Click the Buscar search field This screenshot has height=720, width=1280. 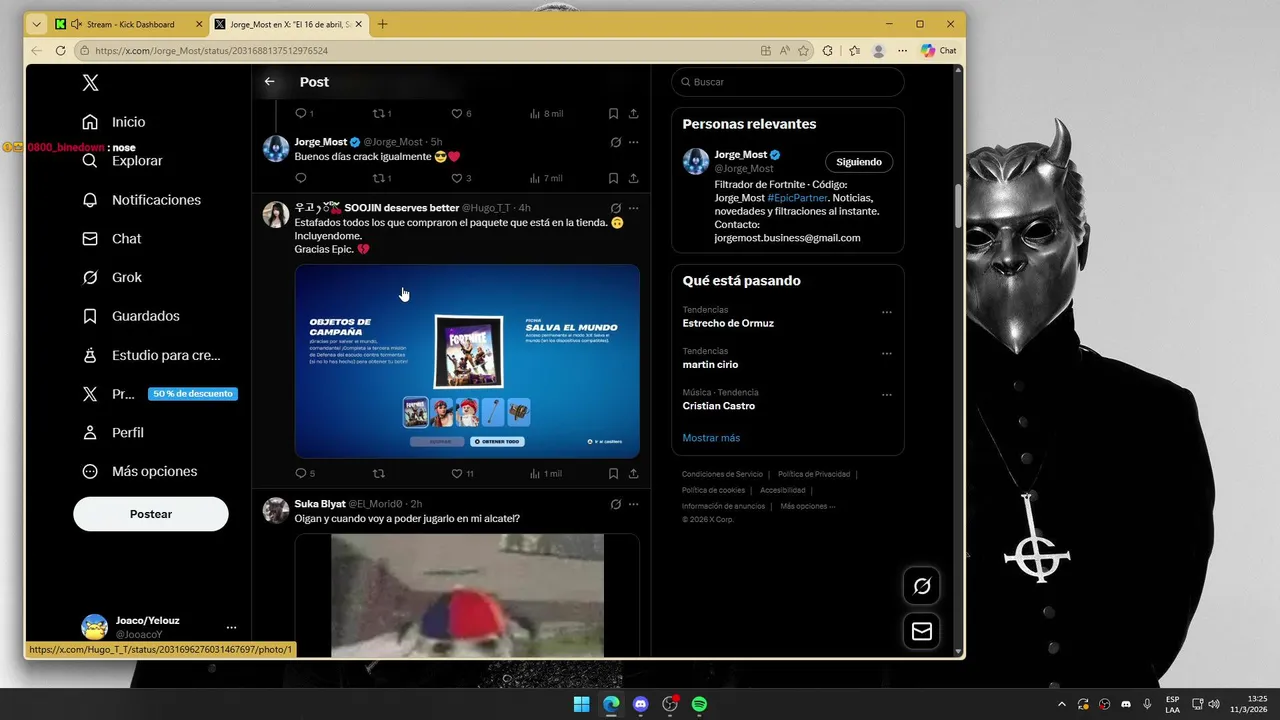click(788, 82)
